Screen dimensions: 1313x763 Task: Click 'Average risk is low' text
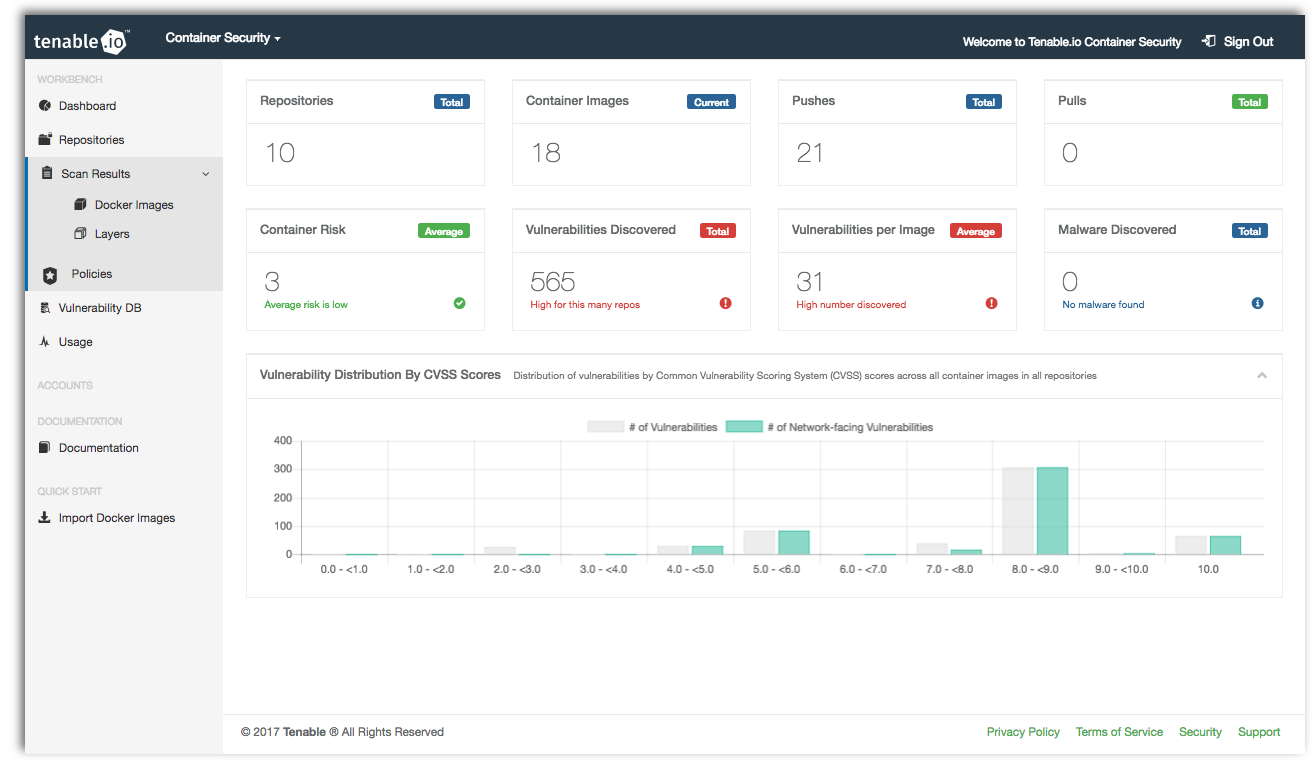pos(306,305)
